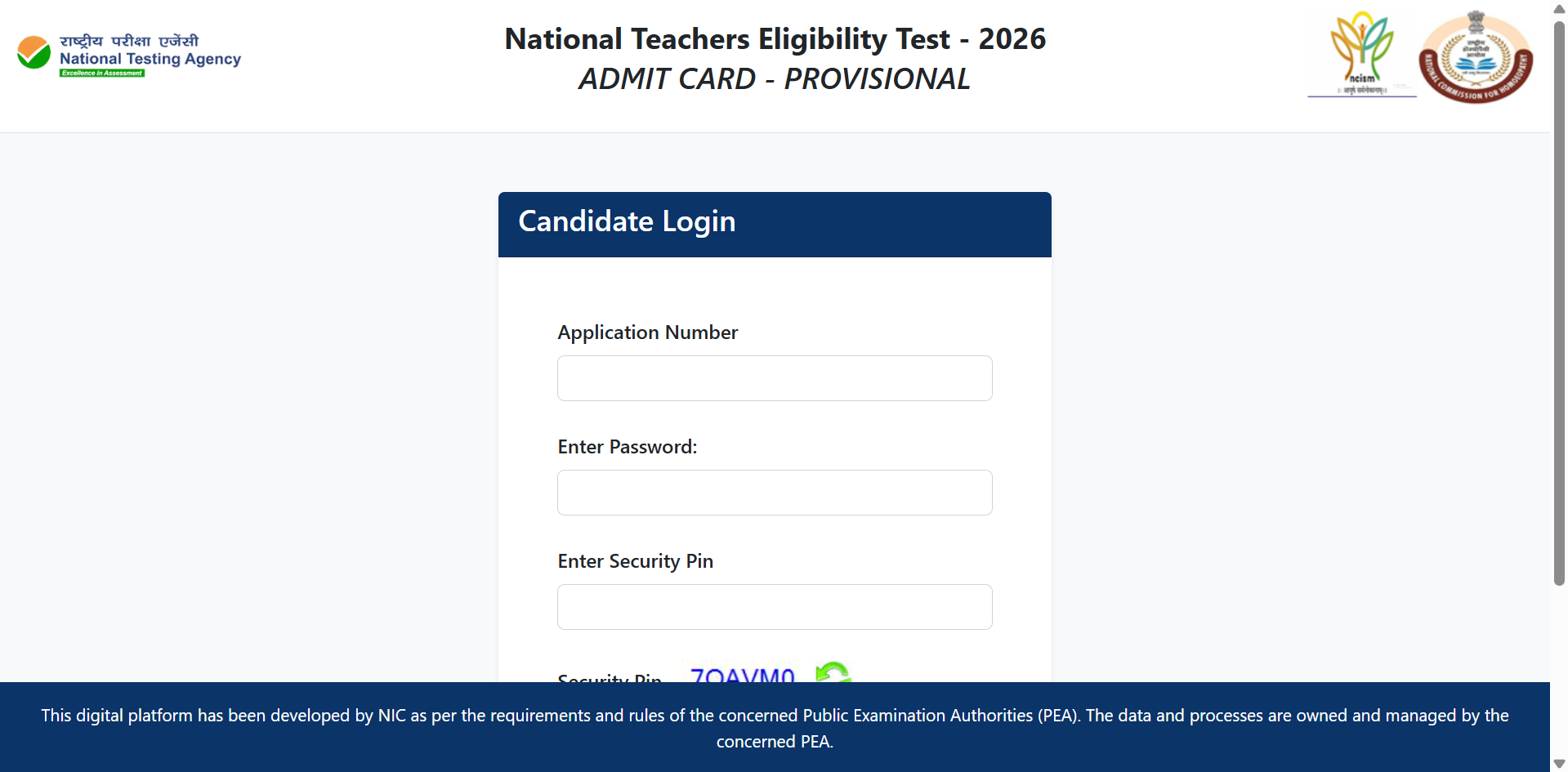Click the NIC disclaimer text in the footer
Image resolution: width=1568 pixels, height=772 pixels.
point(775,728)
